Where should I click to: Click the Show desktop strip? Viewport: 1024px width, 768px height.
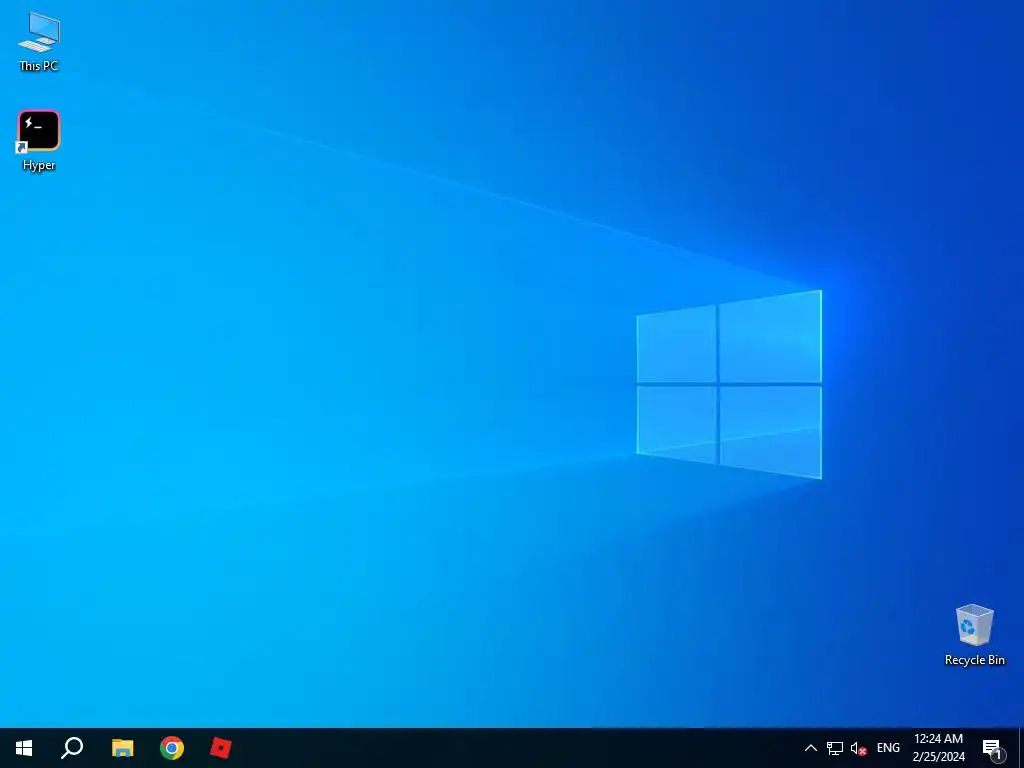[1021, 748]
